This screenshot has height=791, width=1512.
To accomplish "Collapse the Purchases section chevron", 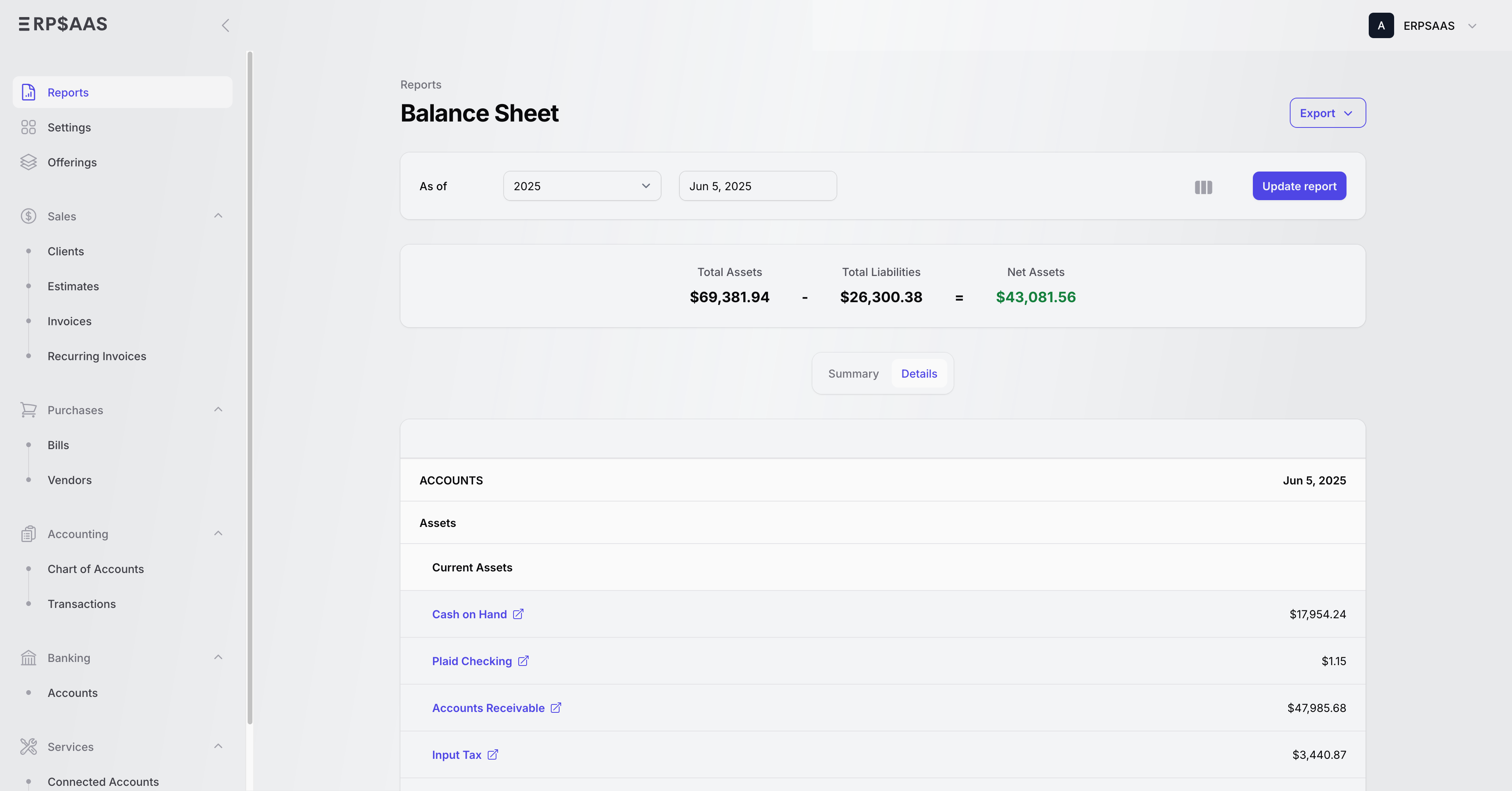I will coord(218,409).
